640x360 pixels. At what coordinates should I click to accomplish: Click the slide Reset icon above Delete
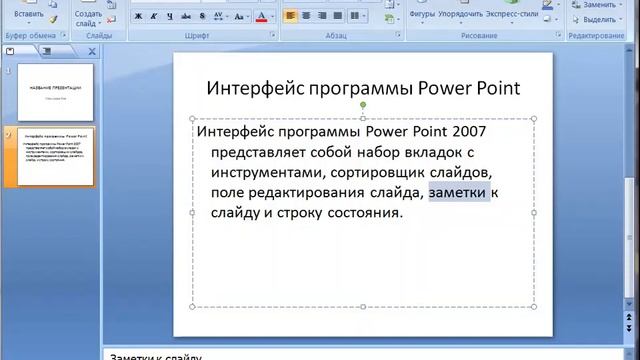tap(111, 5)
